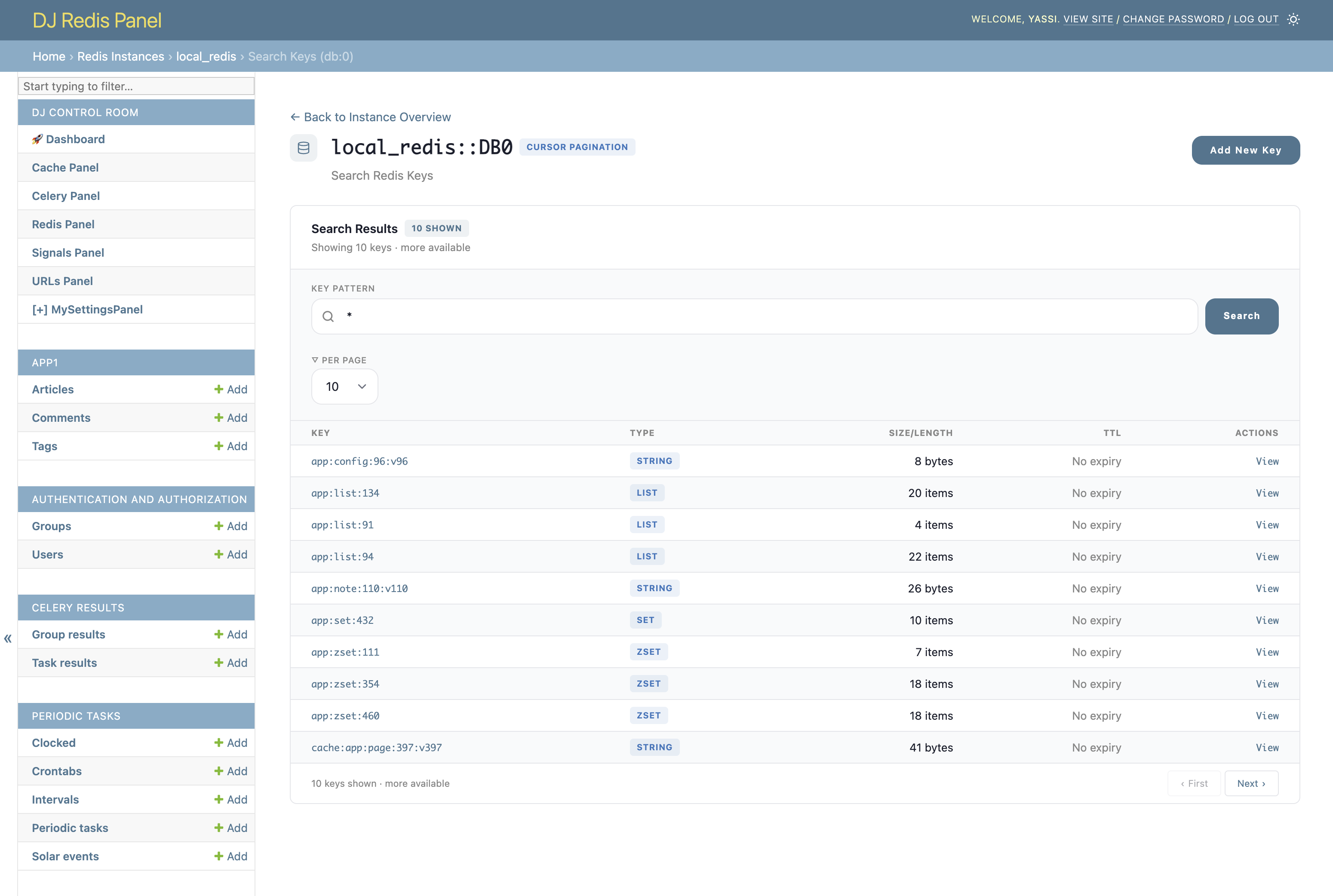The height and width of the screenshot is (896, 1333).
Task: Click the database icon beside local_redis::DB0
Action: tap(304, 148)
